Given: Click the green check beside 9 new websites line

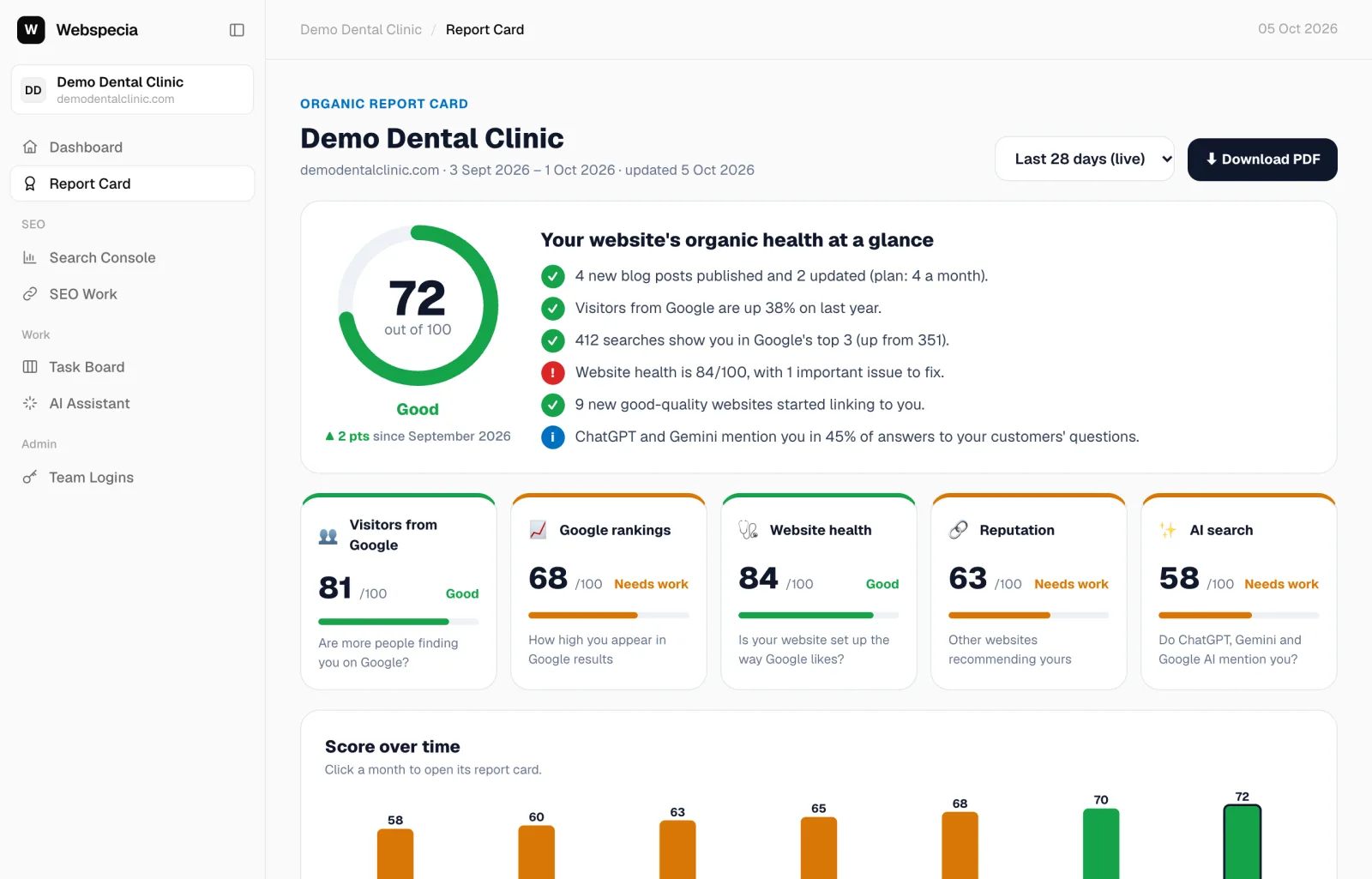Looking at the screenshot, I should [553, 405].
